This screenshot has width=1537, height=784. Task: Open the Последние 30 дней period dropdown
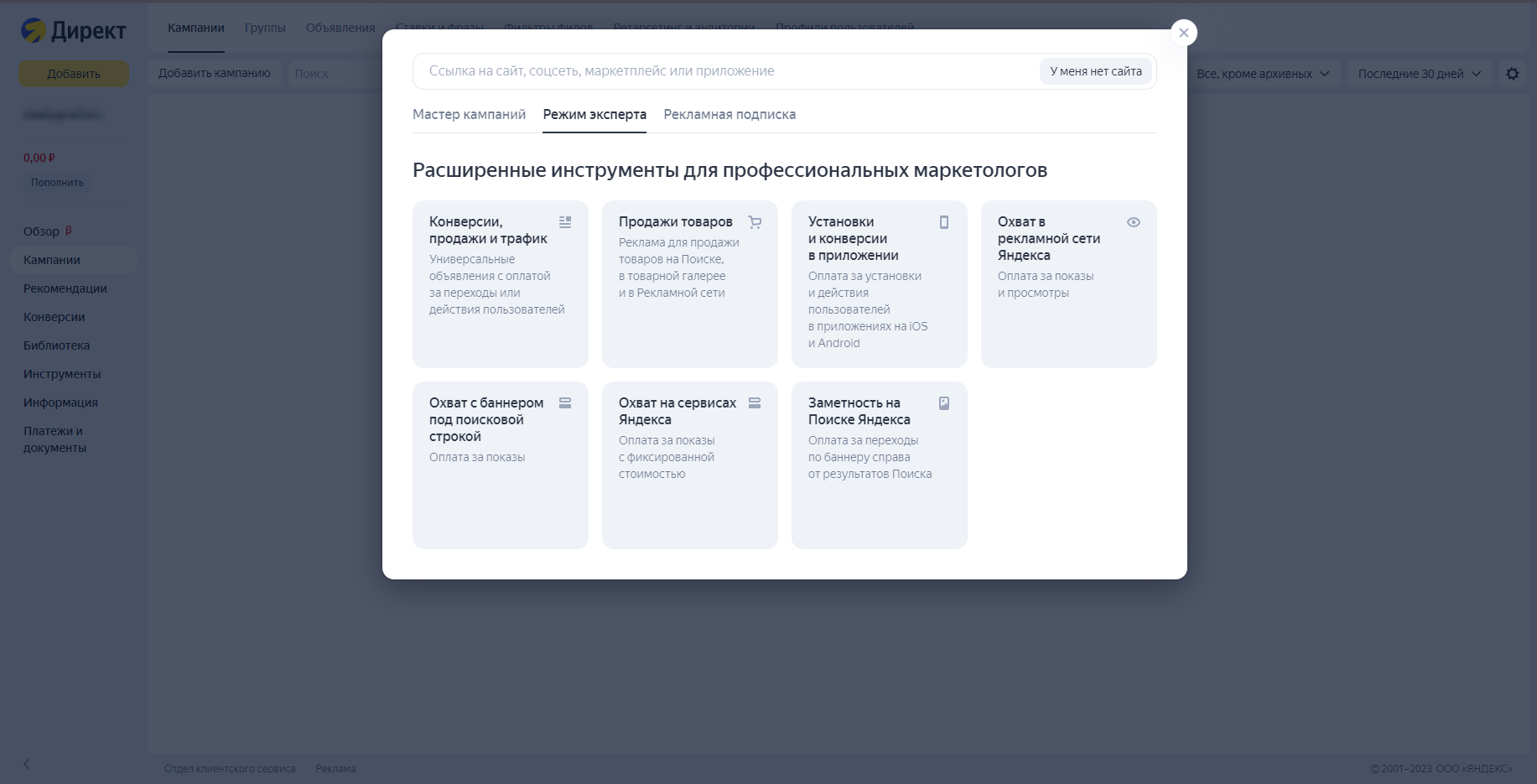[x=1420, y=74]
